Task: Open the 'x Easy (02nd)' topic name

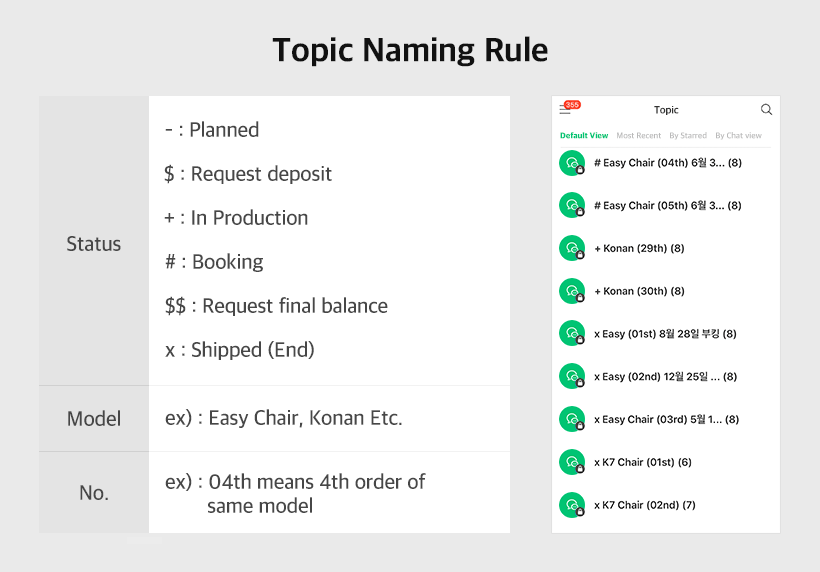Action: (x=665, y=377)
